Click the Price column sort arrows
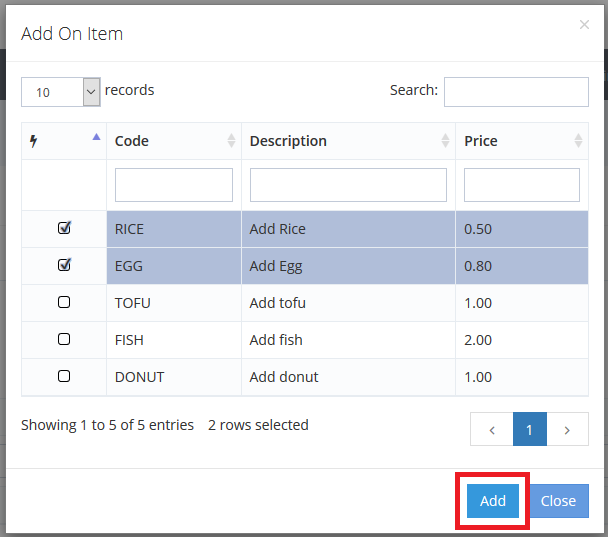The height and width of the screenshot is (537, 608). pyautogui.click(x=578, y=141)
